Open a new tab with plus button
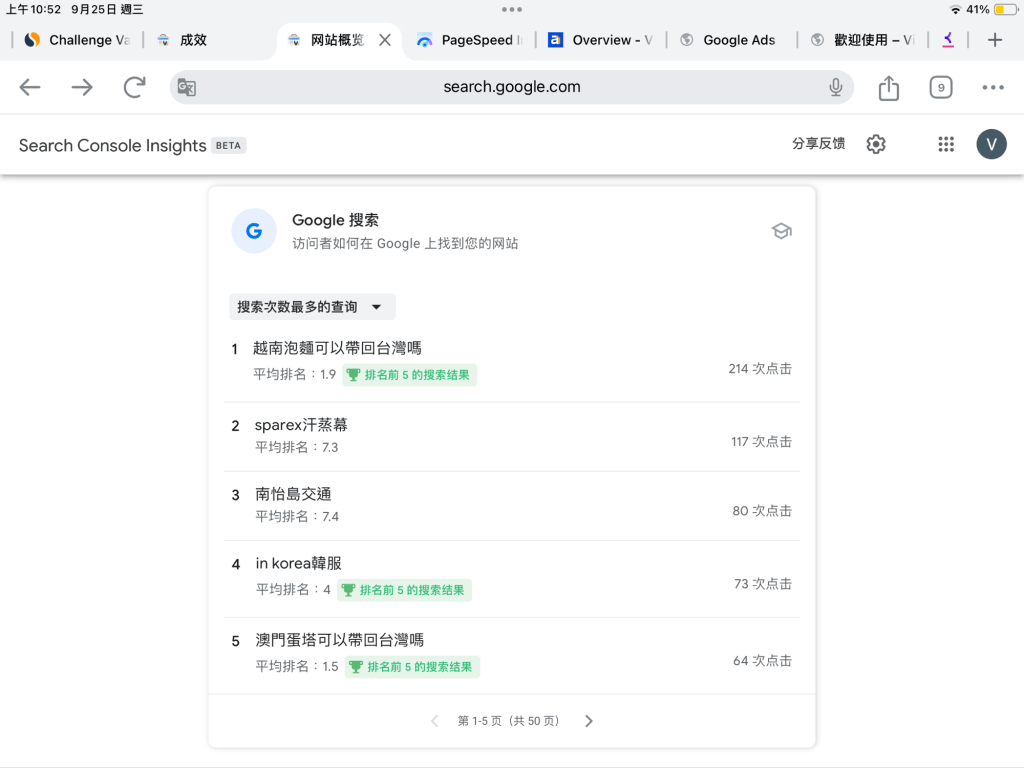 coord(994,40)
